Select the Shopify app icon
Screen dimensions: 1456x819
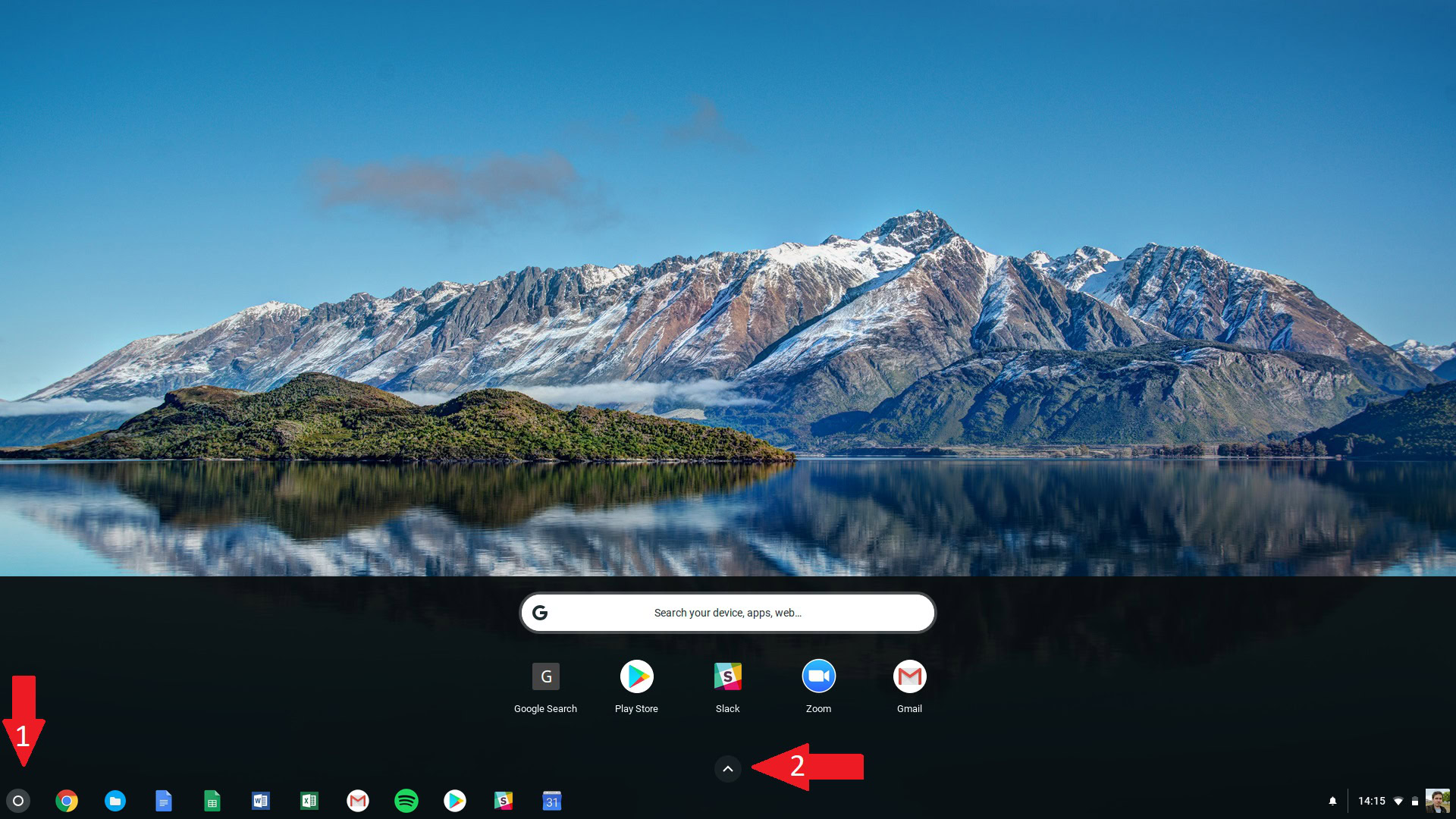(x=503, y=800)
